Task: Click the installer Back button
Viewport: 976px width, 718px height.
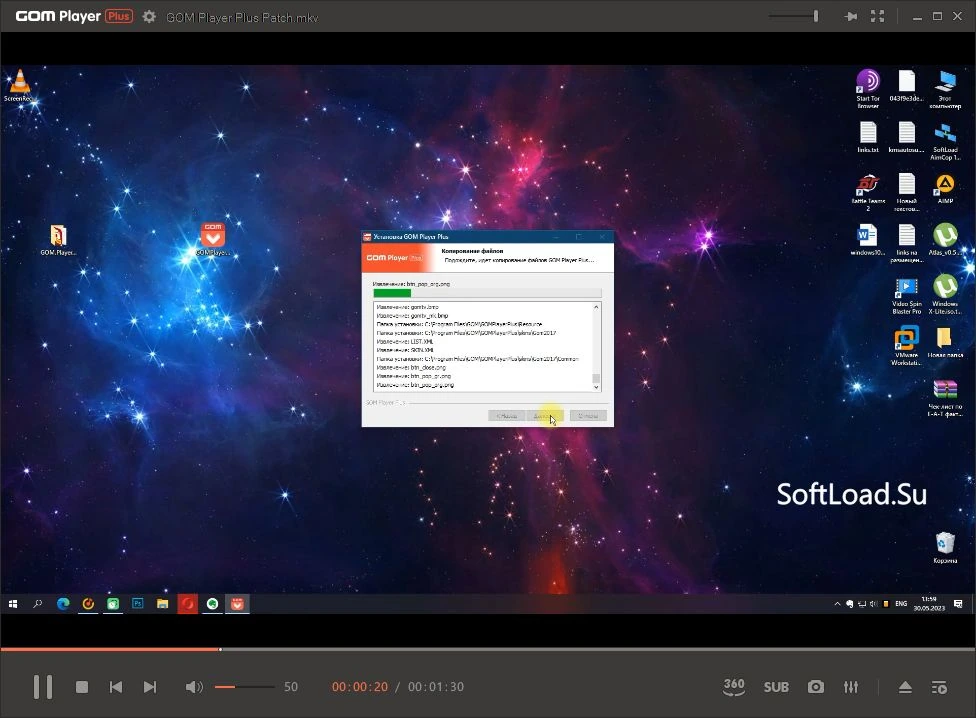Action: 506,416
